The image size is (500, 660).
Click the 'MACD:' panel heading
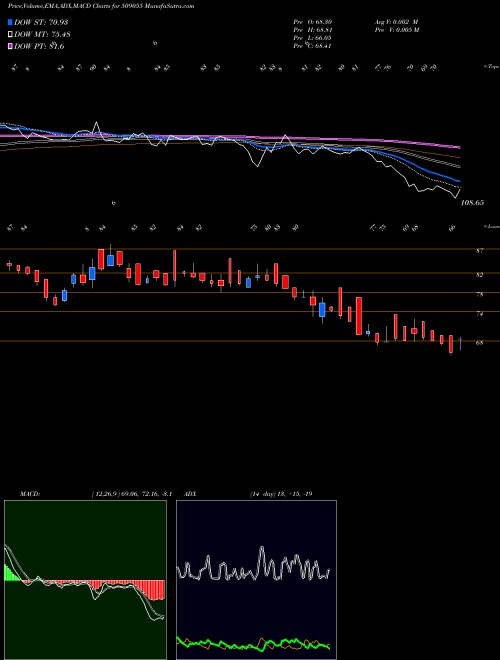point(30,494)
